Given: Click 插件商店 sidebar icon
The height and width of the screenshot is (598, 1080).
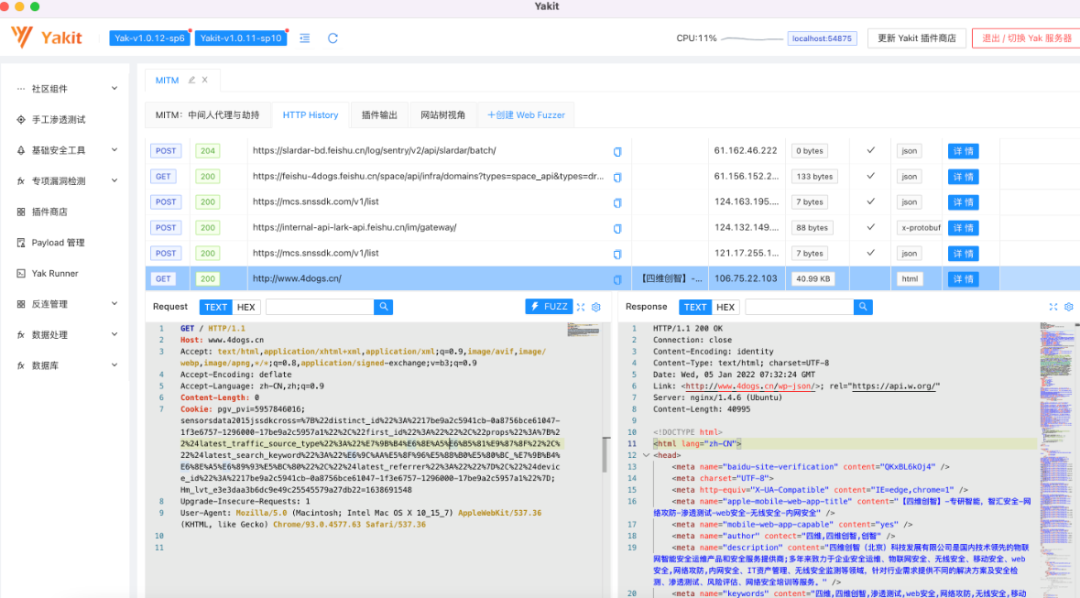Looking at the screenshot, I should pos(21,212).
